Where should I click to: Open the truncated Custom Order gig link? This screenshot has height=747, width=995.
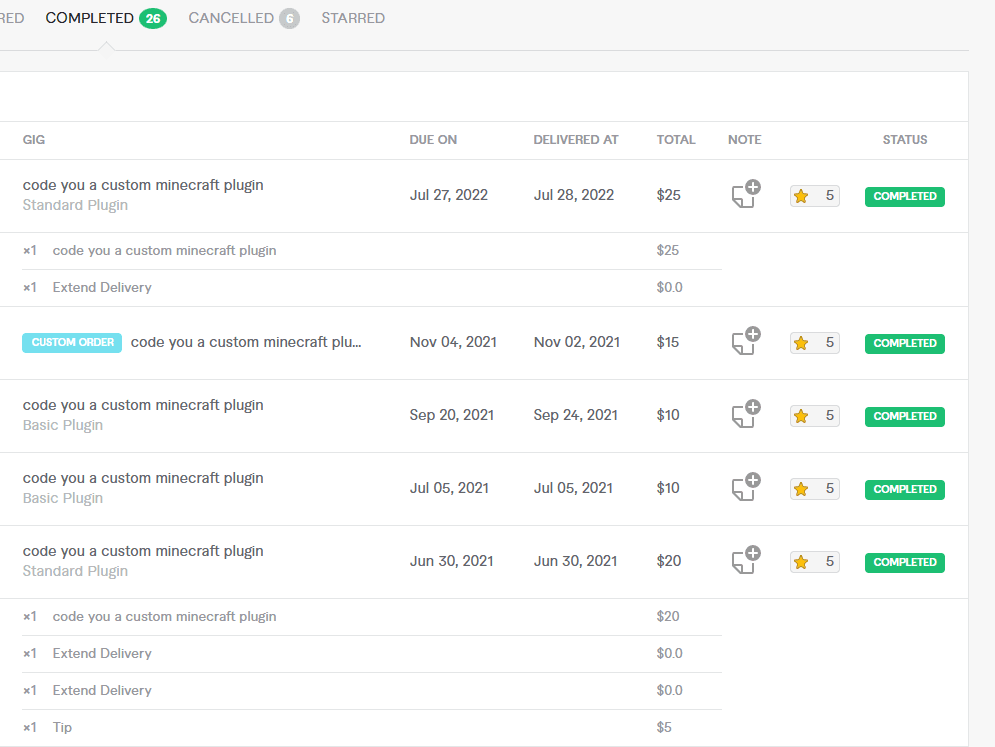[246, 342]
